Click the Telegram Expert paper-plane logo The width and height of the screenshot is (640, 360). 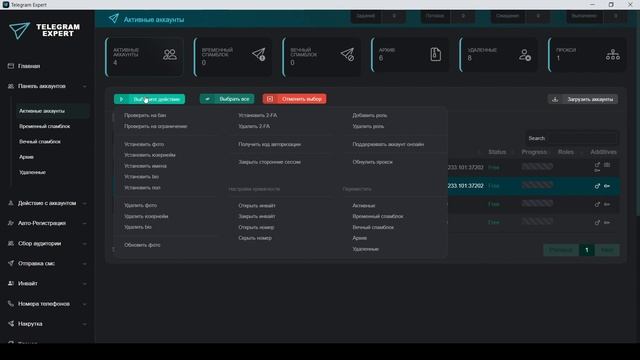tap(19, 30)
